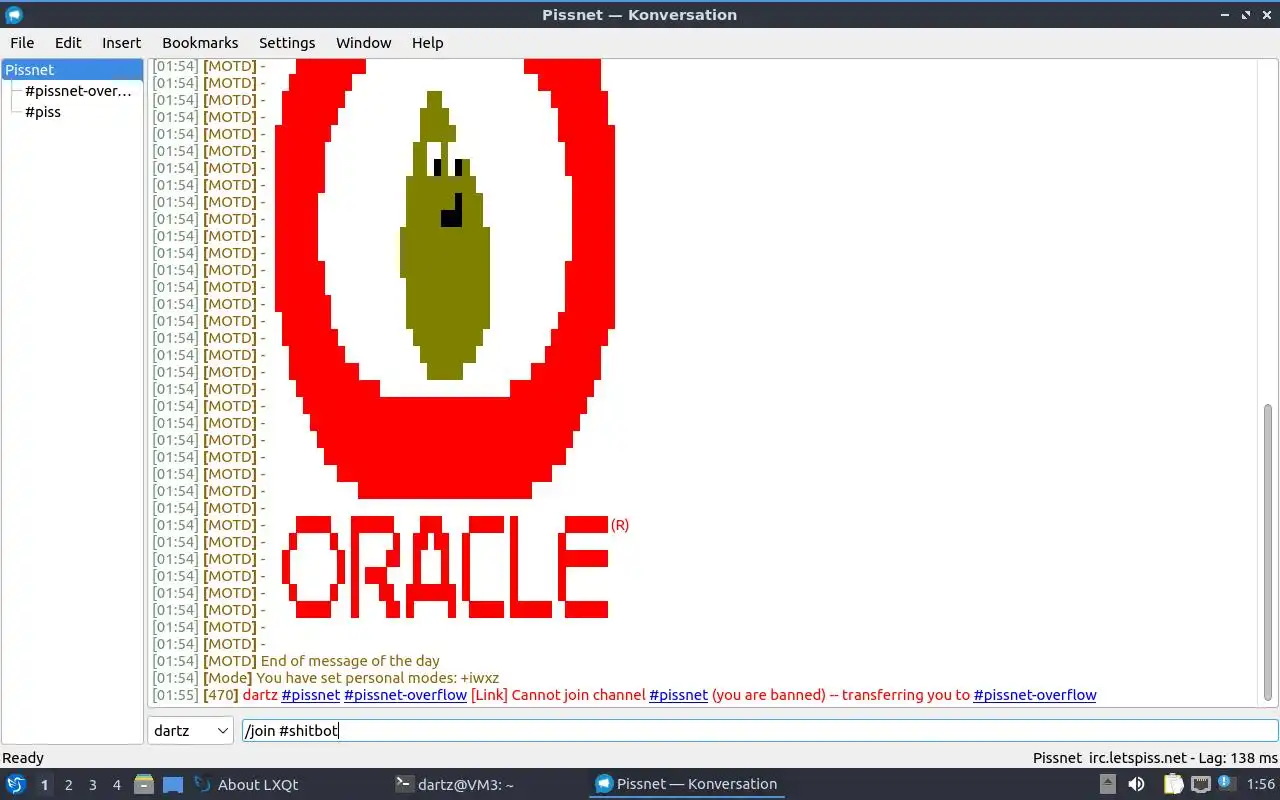Click the ORACLE ASCII art logo text
1280x800 pixels.
point(445,567)
